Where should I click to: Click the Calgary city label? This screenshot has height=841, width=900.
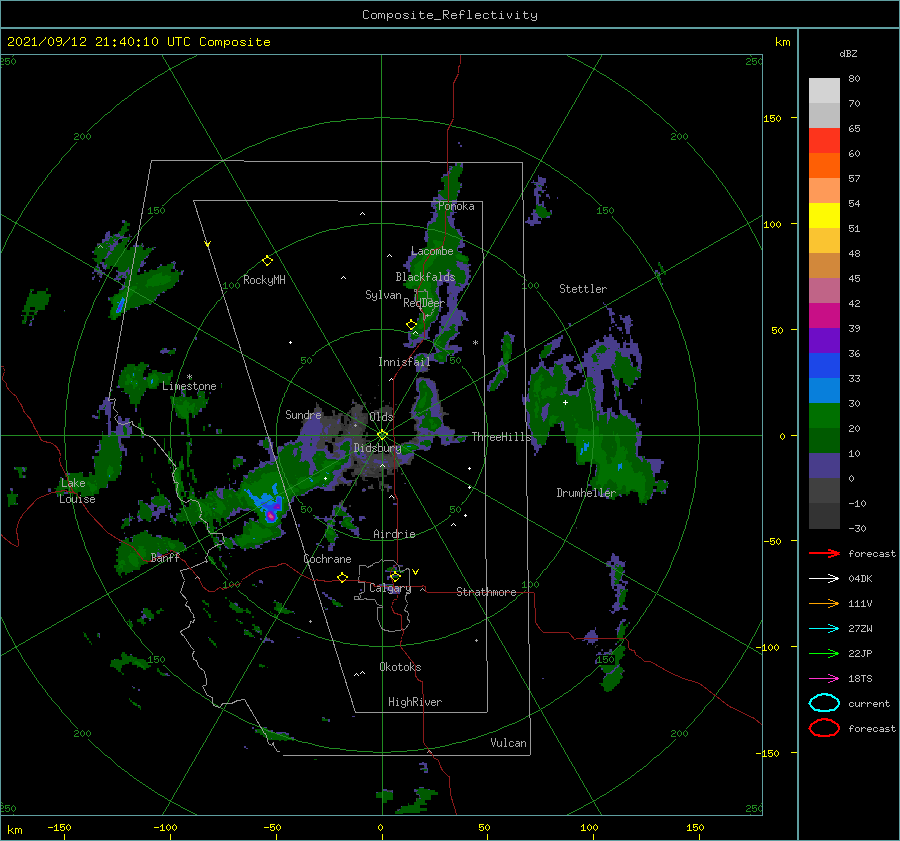(x=390, y=588)
